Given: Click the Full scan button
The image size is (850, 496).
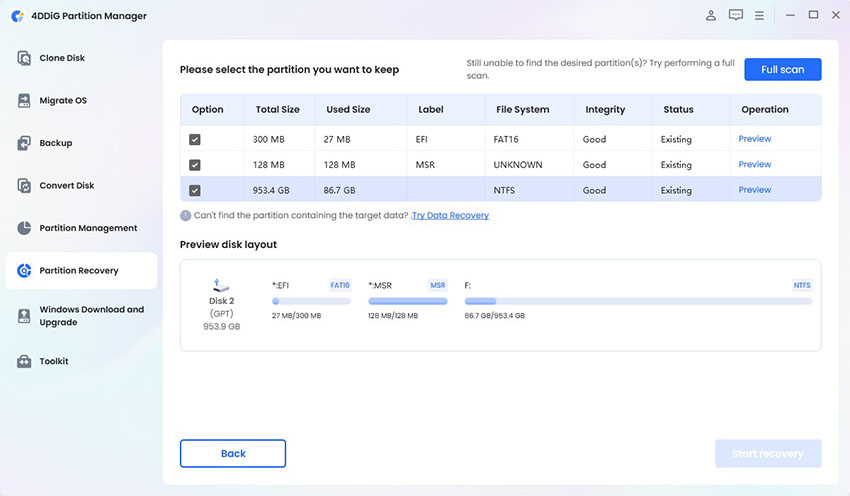Looking at the screenshot, I should click(x=782, y=70).
